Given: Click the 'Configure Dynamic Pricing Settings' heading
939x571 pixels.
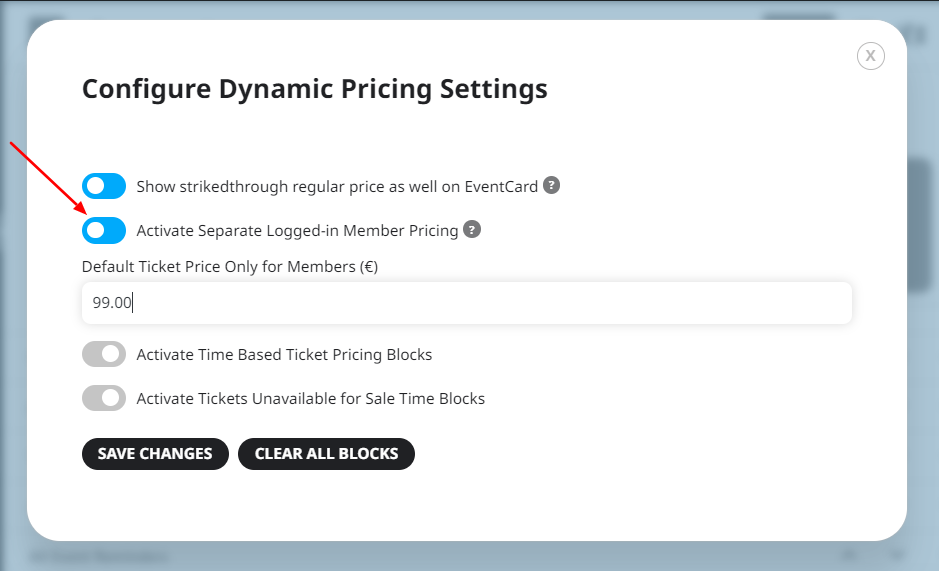Looking at the screenshot, I should (314, 89).
